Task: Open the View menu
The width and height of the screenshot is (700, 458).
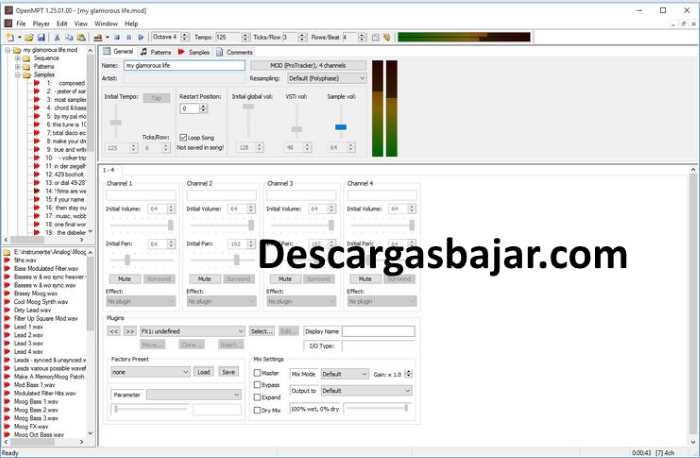Action: [81, 24]
